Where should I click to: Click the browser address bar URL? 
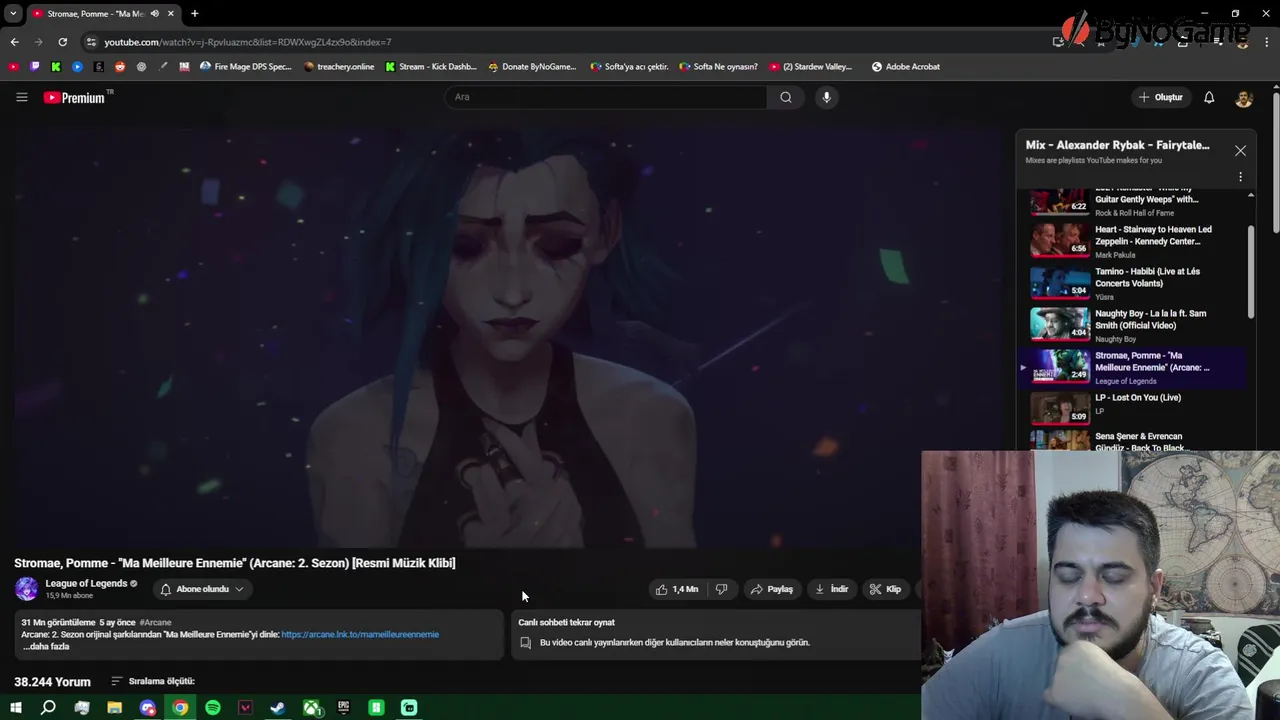click(x=248, y=42)
